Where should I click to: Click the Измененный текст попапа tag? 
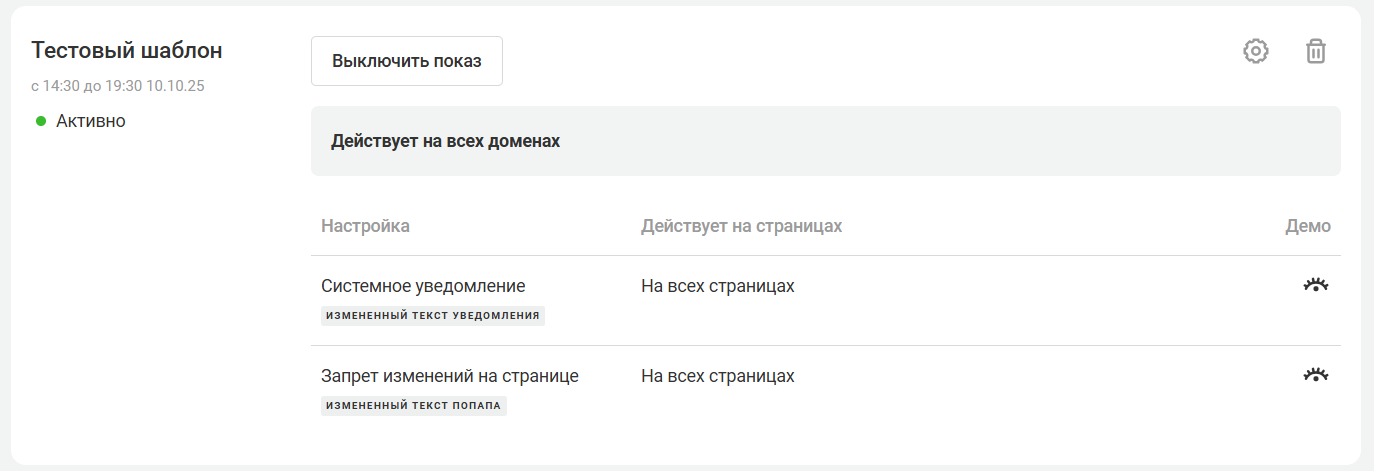point(413,406)
